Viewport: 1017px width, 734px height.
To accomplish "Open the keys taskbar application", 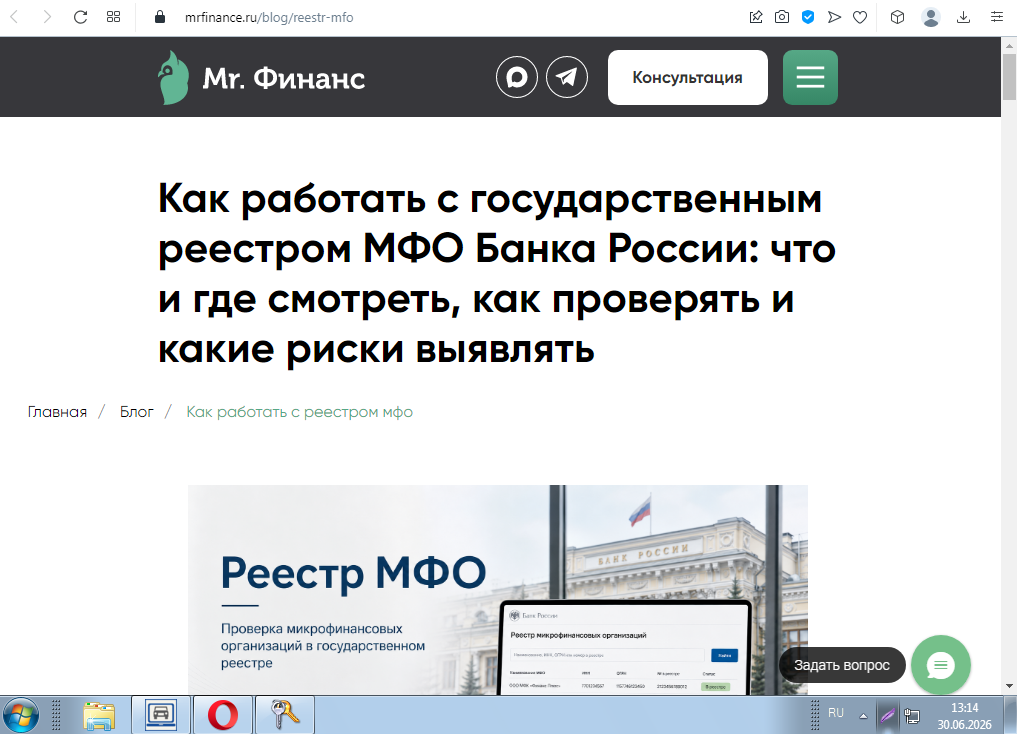I will tap(285, 715).
